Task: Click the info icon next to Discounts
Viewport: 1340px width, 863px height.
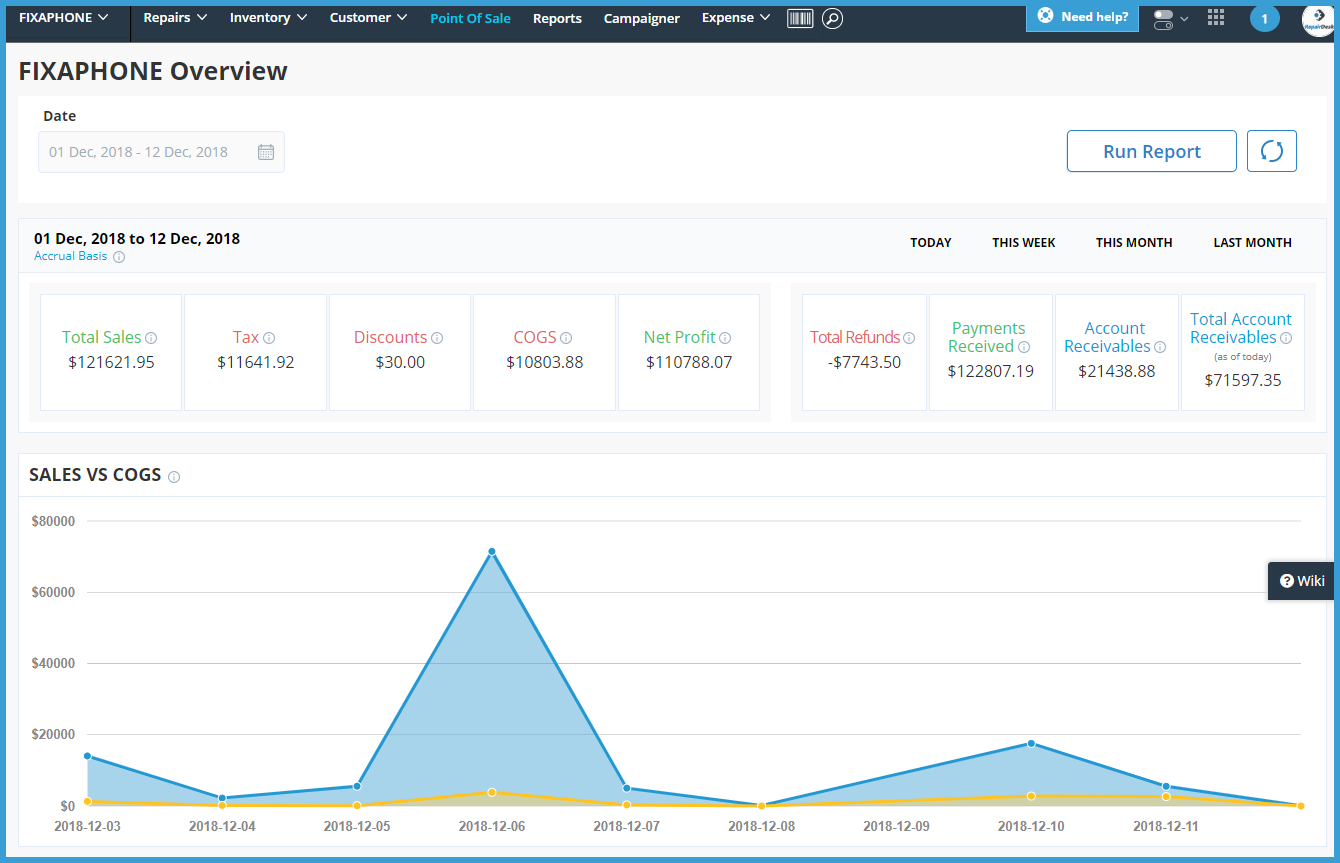Action: pyautogui.click(x=437, y=338)
